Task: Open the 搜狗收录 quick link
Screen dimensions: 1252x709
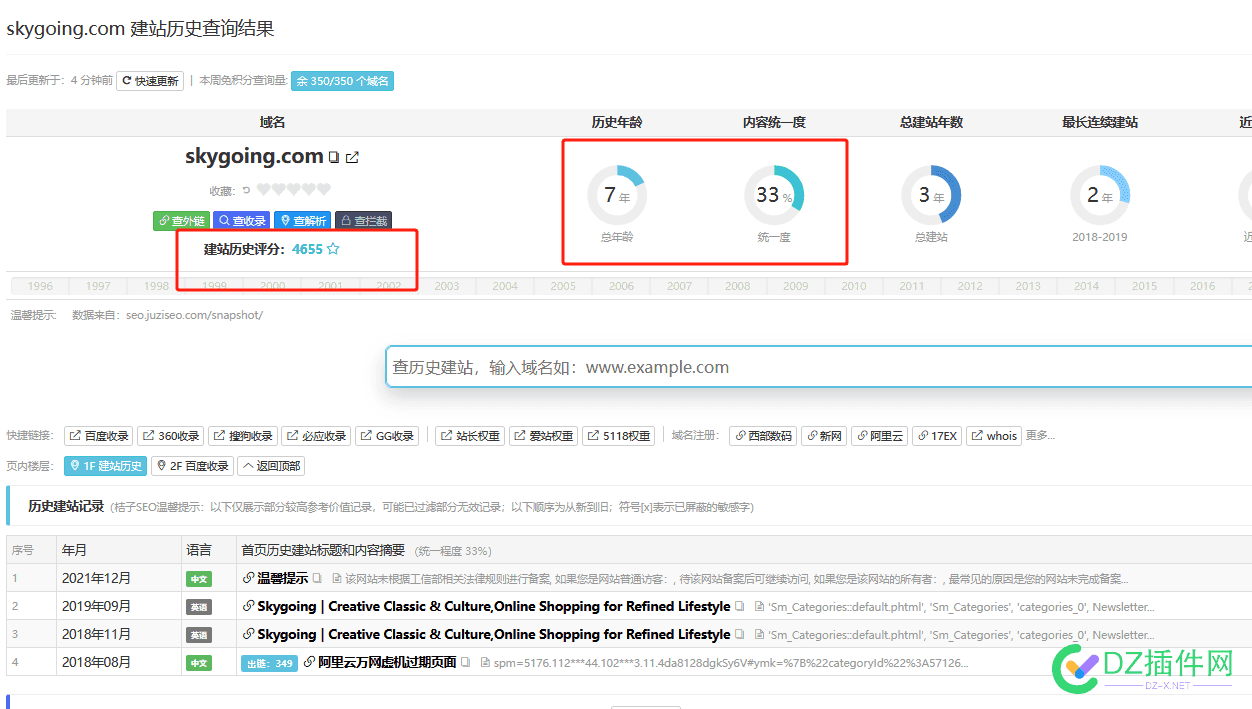Action: (x=242, y=436)
